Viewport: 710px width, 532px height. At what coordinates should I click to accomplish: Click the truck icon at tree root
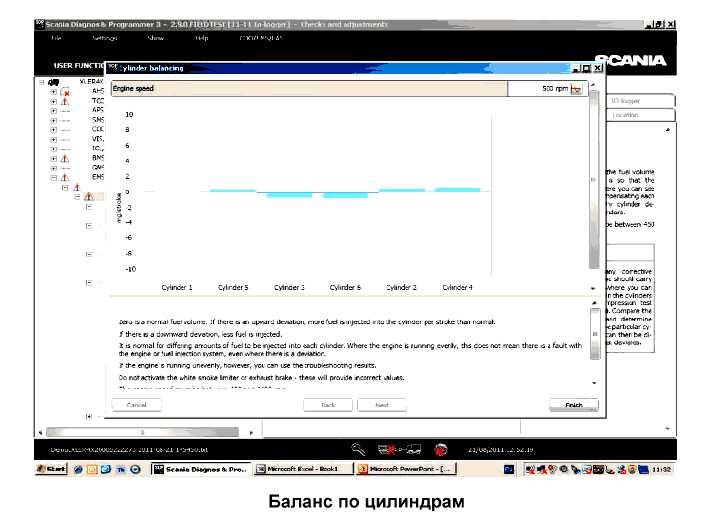coord(52,82)
